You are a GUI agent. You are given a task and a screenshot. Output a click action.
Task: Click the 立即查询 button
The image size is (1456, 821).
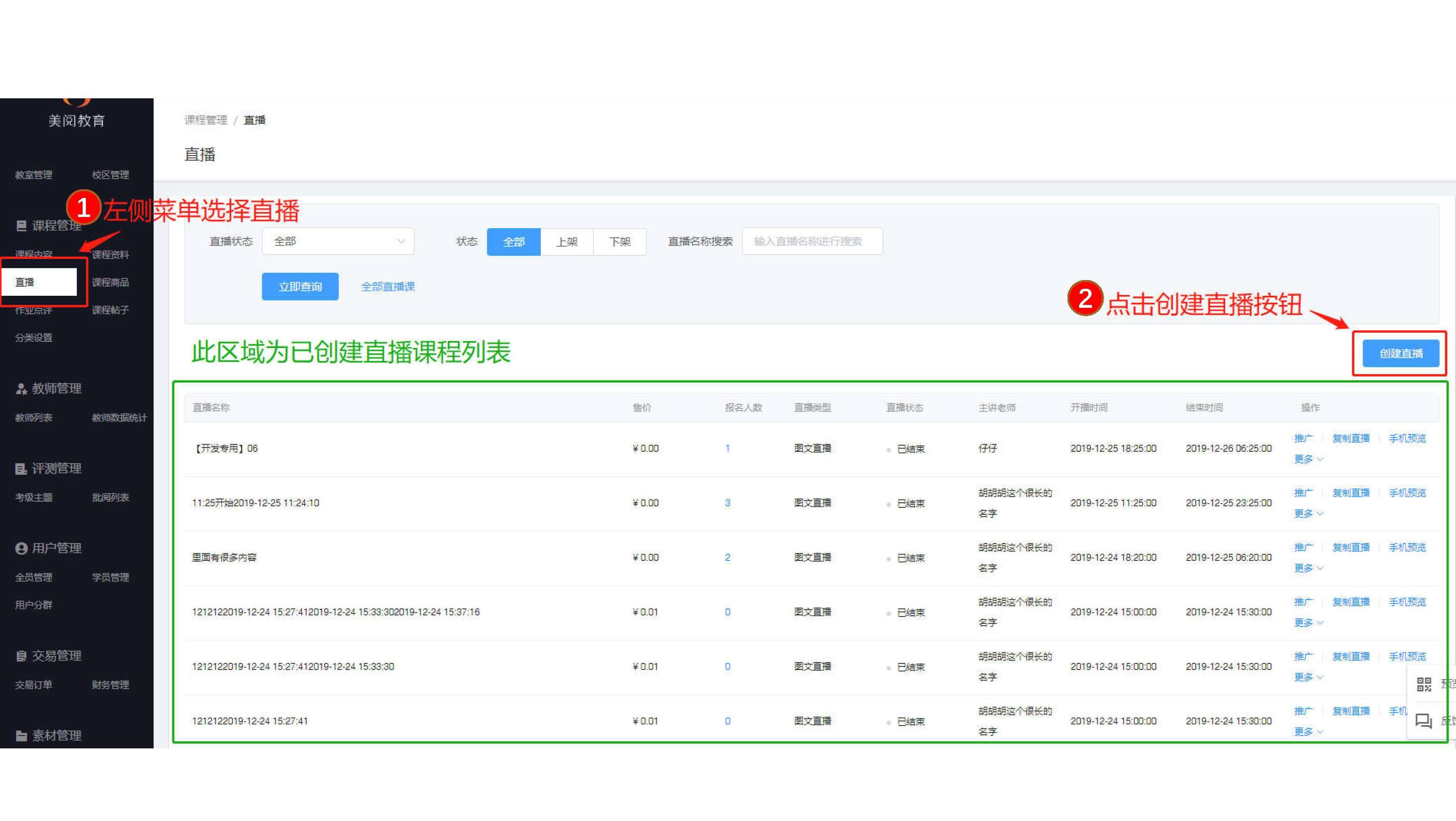coord(300,287)
